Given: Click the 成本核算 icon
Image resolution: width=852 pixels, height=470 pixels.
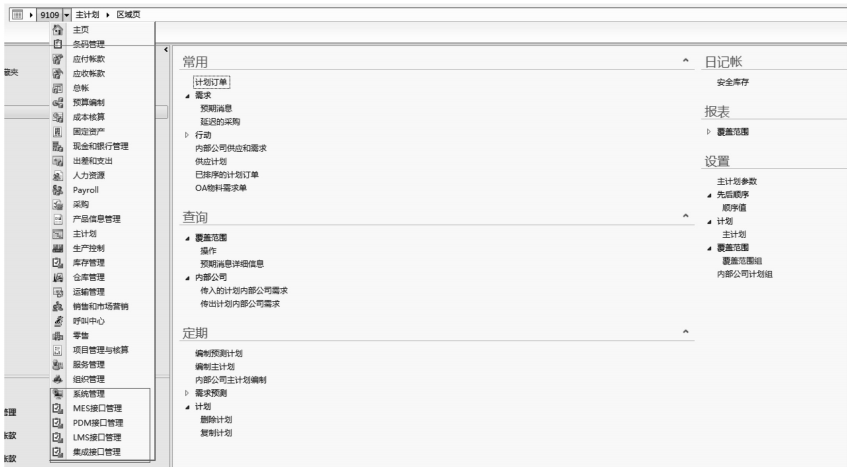Looking at the screenshot, I should (x=58, y=117).
